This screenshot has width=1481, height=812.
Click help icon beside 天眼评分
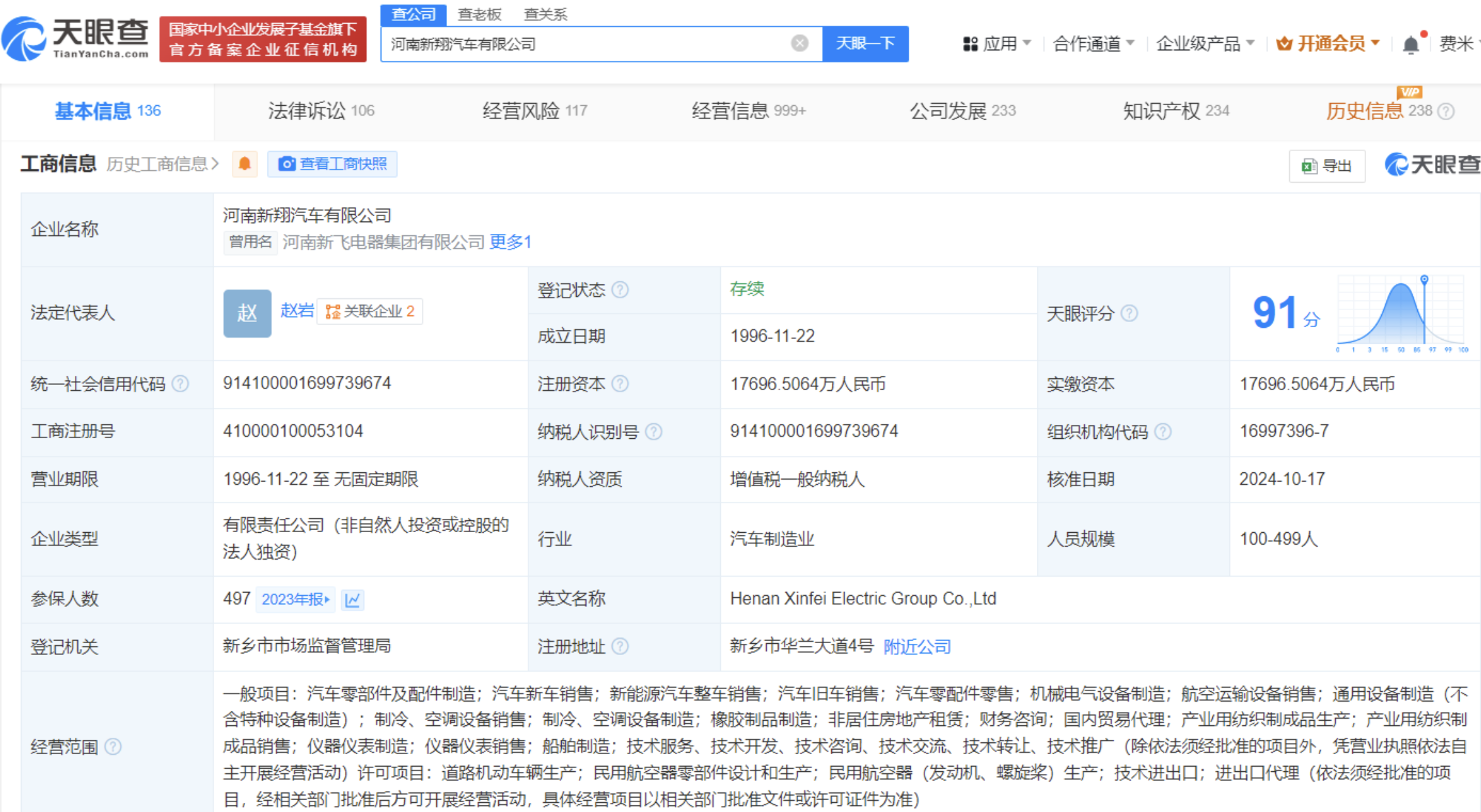tap(1129, 313)
